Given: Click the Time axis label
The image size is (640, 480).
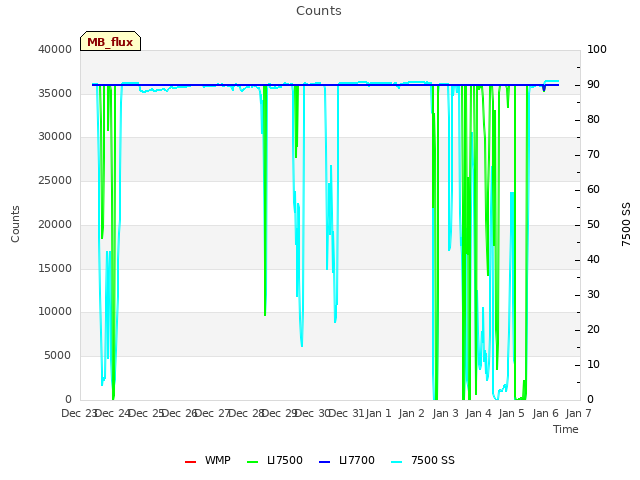Looking at the screenshot, I should [x=566, y=429].
